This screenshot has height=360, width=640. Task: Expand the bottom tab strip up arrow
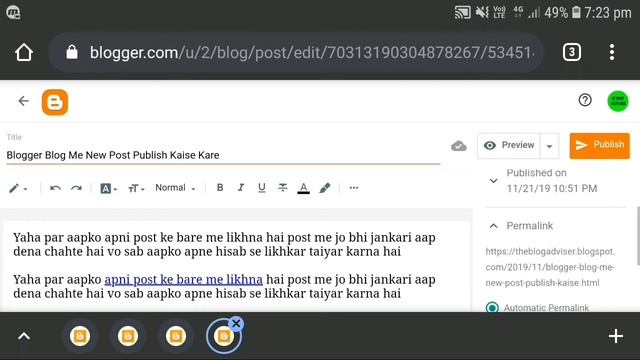click(24, 336)
